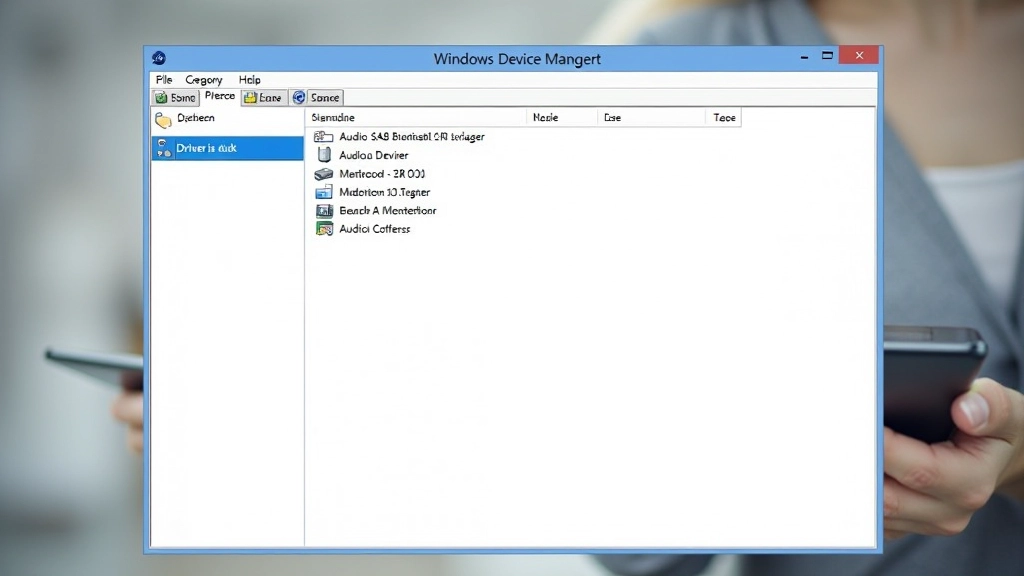This screenshot has width=1024, height=576.
Task: Sort by the Tece column header
Action: [724, 118]
